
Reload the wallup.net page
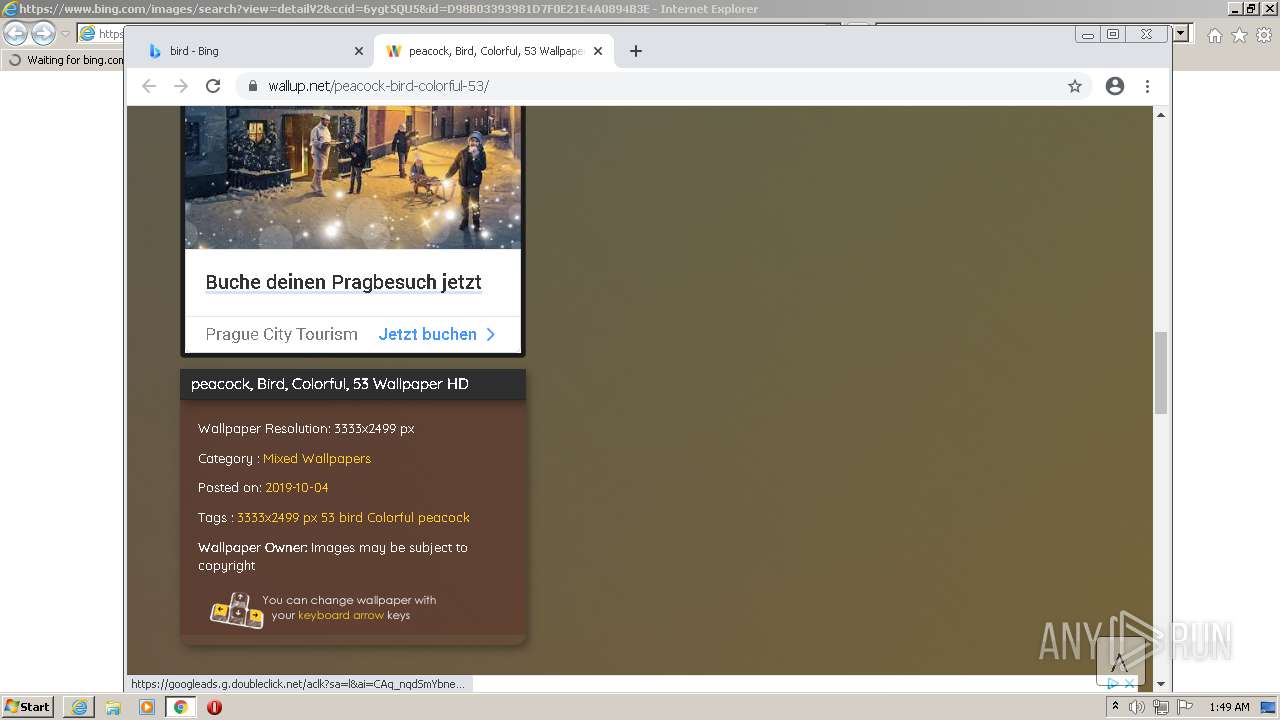(x=213, y=86)
